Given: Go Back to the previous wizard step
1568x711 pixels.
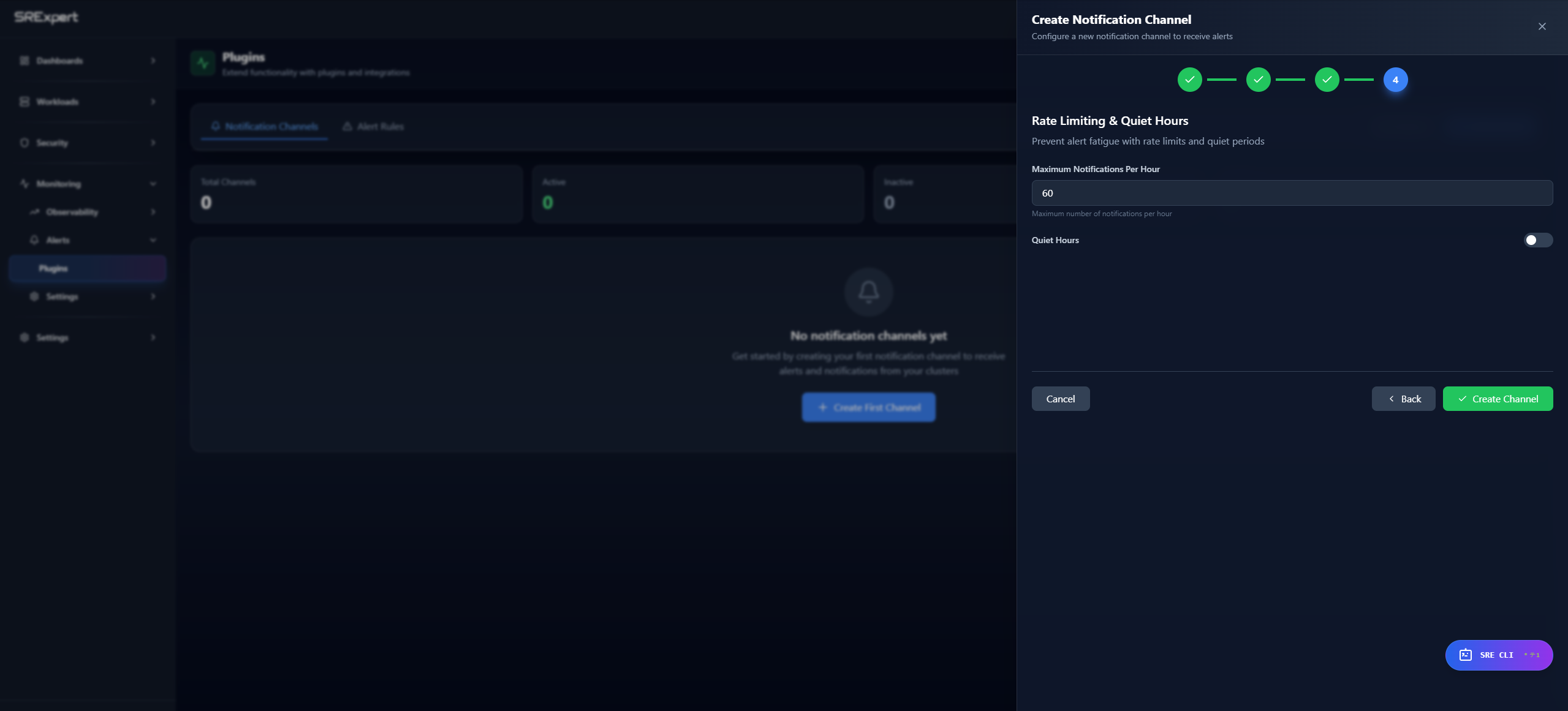Looking at the screenshot, I should pos(1403,398).
